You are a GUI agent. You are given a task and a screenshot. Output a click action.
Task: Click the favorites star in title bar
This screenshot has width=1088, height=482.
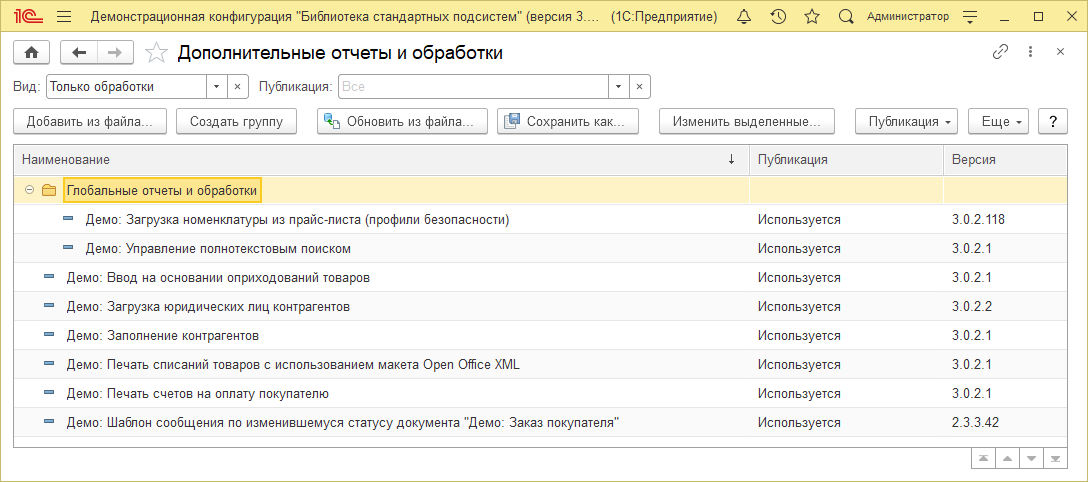(x=812, y=17)
